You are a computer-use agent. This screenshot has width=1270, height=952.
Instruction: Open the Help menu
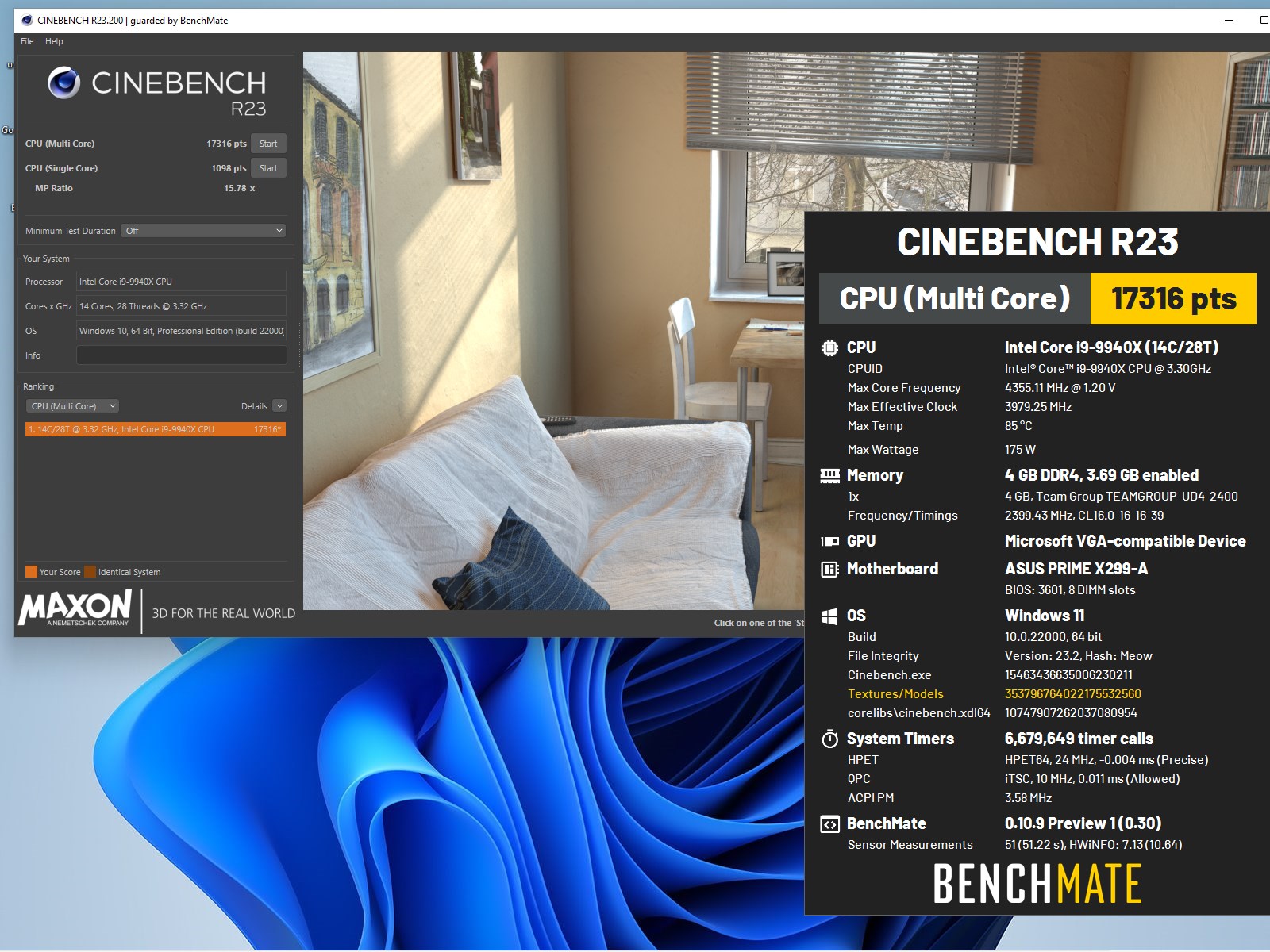54,41
